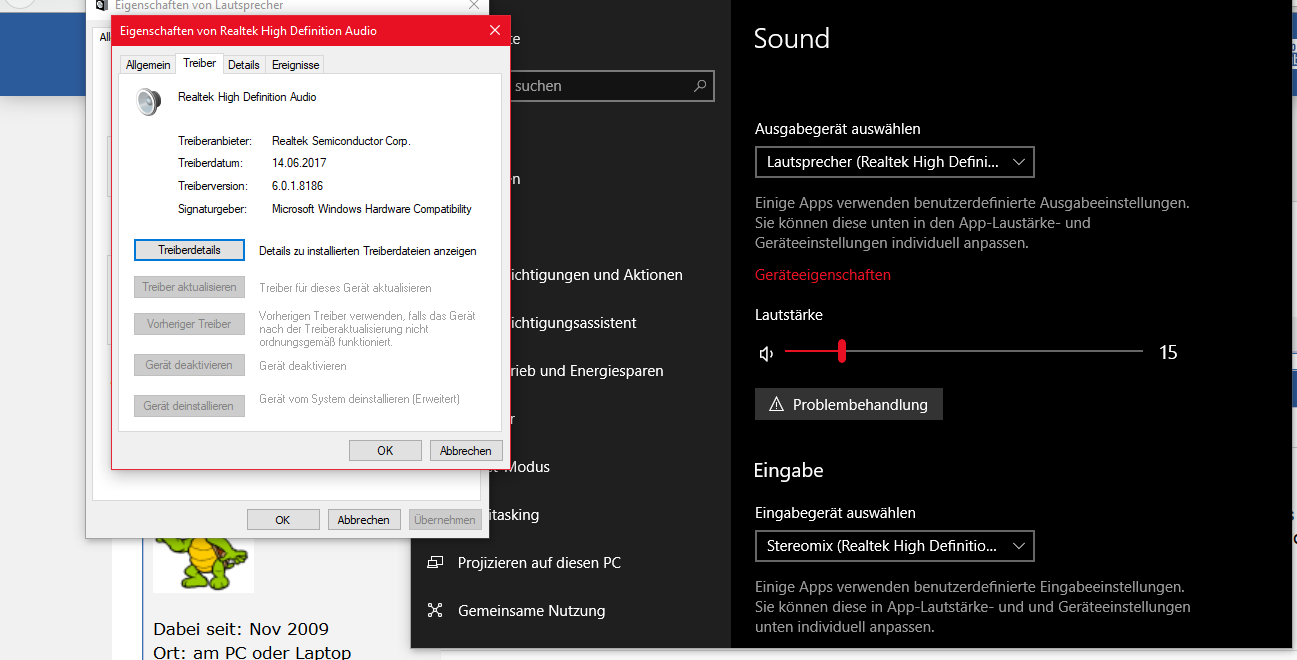Click Abbrechen in the Lautsprecher properties window

(x=363, y=520)
